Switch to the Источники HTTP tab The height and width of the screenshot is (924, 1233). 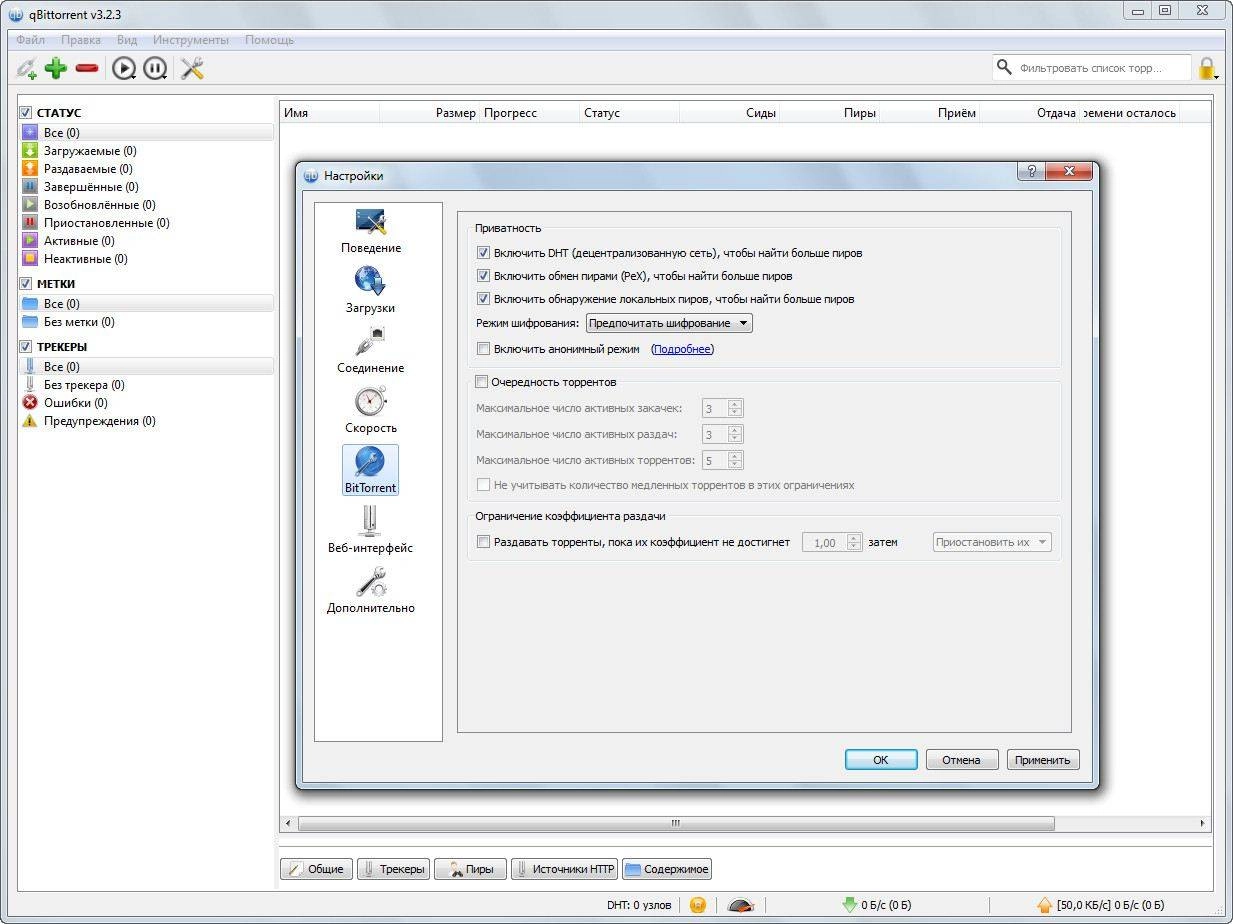[x=565, y=869]
